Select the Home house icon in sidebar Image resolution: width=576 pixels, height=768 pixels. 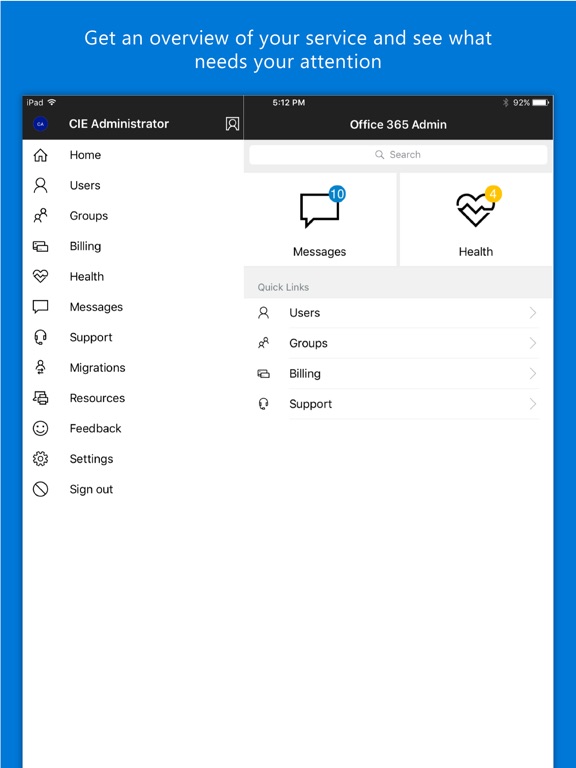(40, 155)
